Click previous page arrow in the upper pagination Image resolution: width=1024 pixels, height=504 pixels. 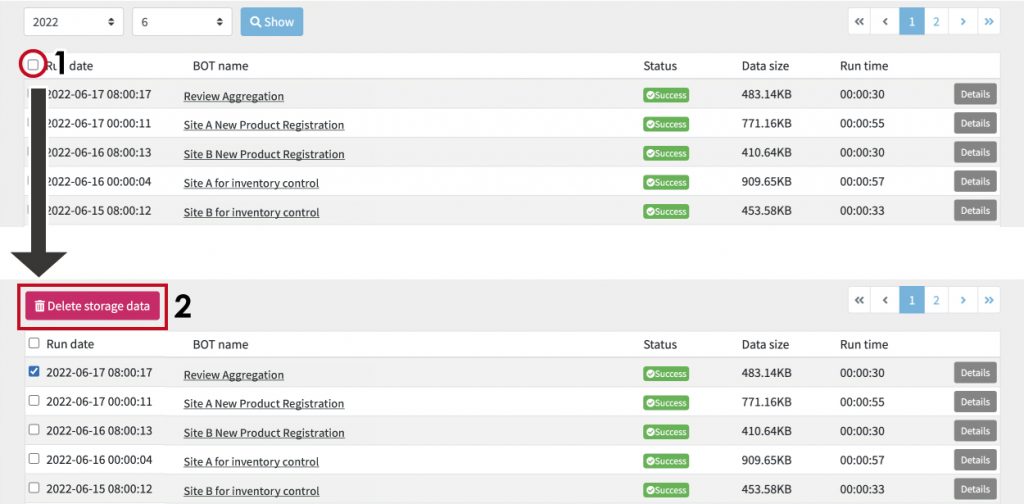click(885, 21)
